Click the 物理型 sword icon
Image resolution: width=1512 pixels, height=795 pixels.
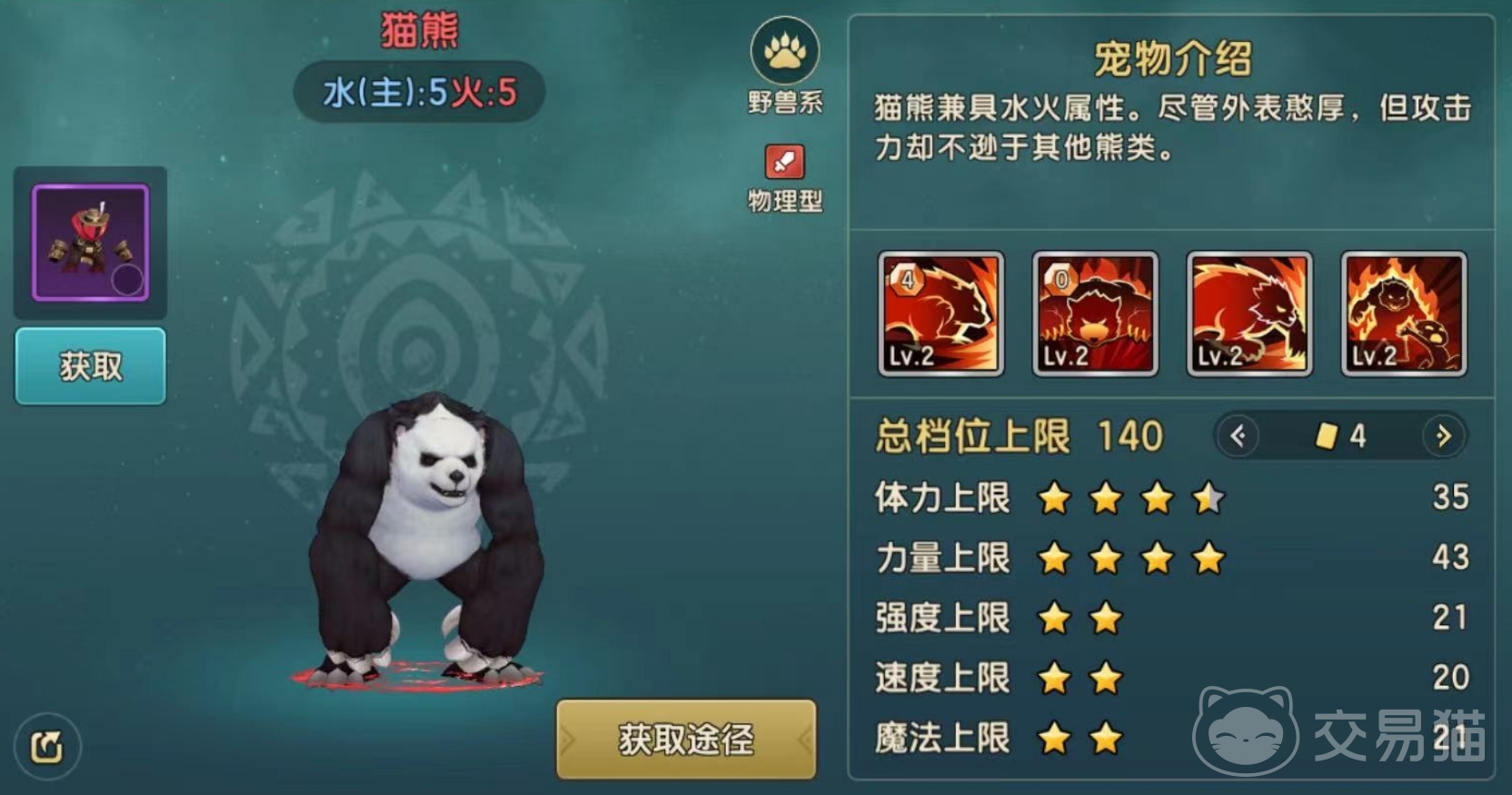point(785,163)
